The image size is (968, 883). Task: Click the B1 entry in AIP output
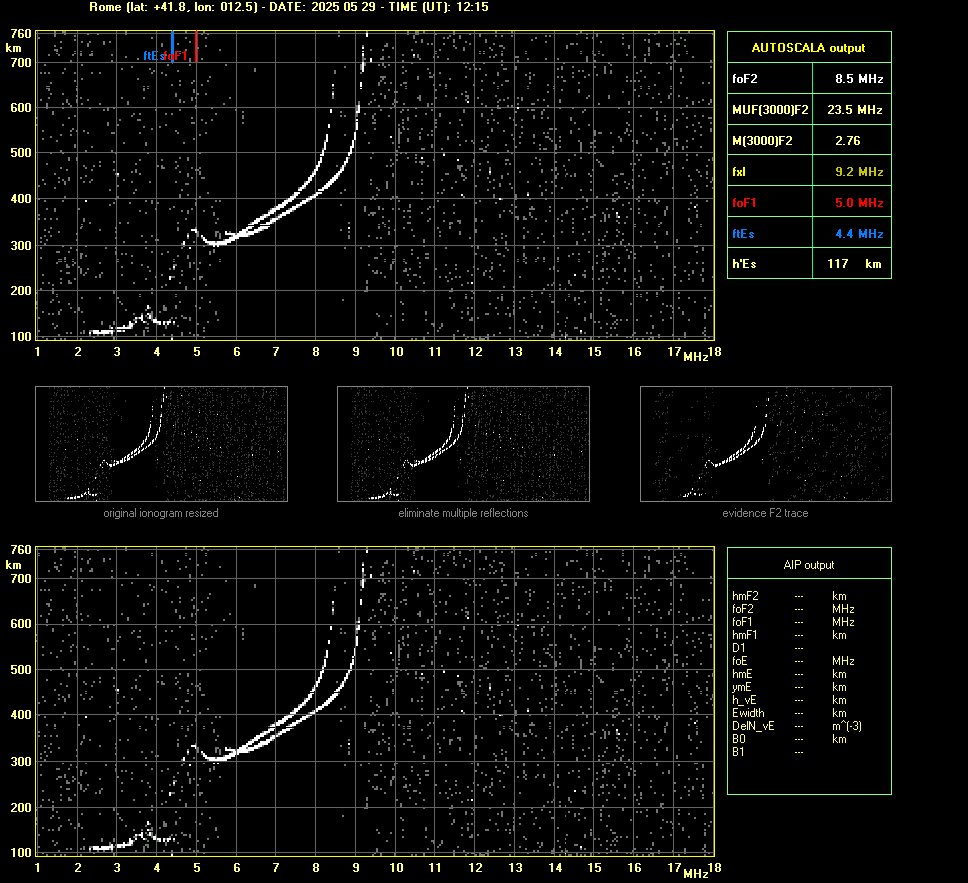point(768,752)
